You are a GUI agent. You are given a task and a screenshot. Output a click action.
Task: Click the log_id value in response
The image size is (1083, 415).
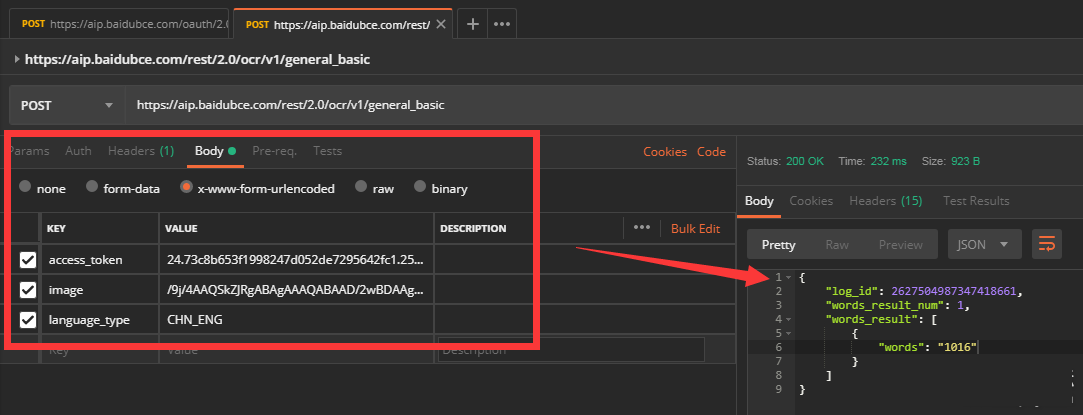coord(953,291)
